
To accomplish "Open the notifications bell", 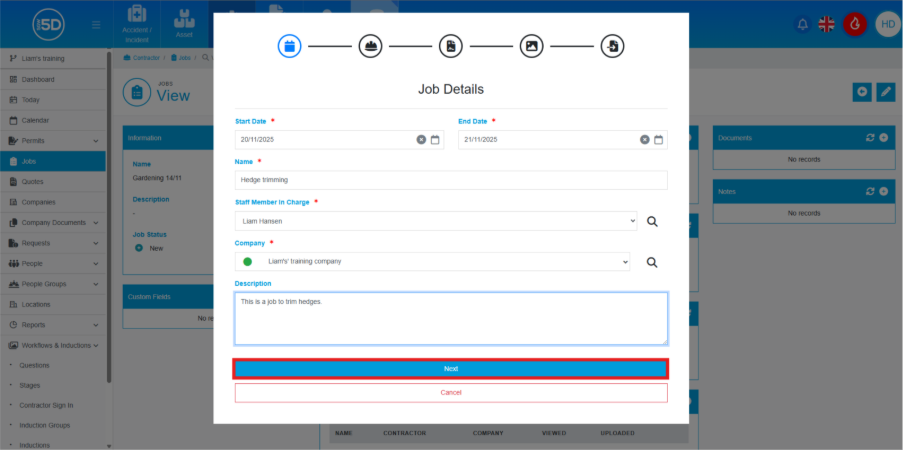I will point(802,24).
